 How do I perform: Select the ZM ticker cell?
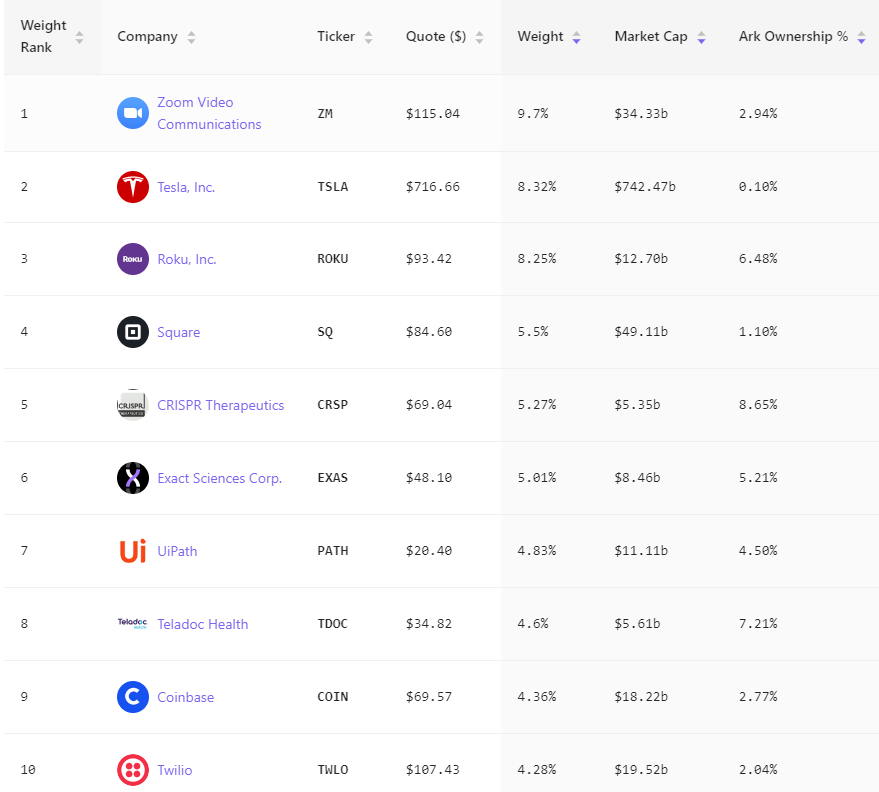(325, 114)
